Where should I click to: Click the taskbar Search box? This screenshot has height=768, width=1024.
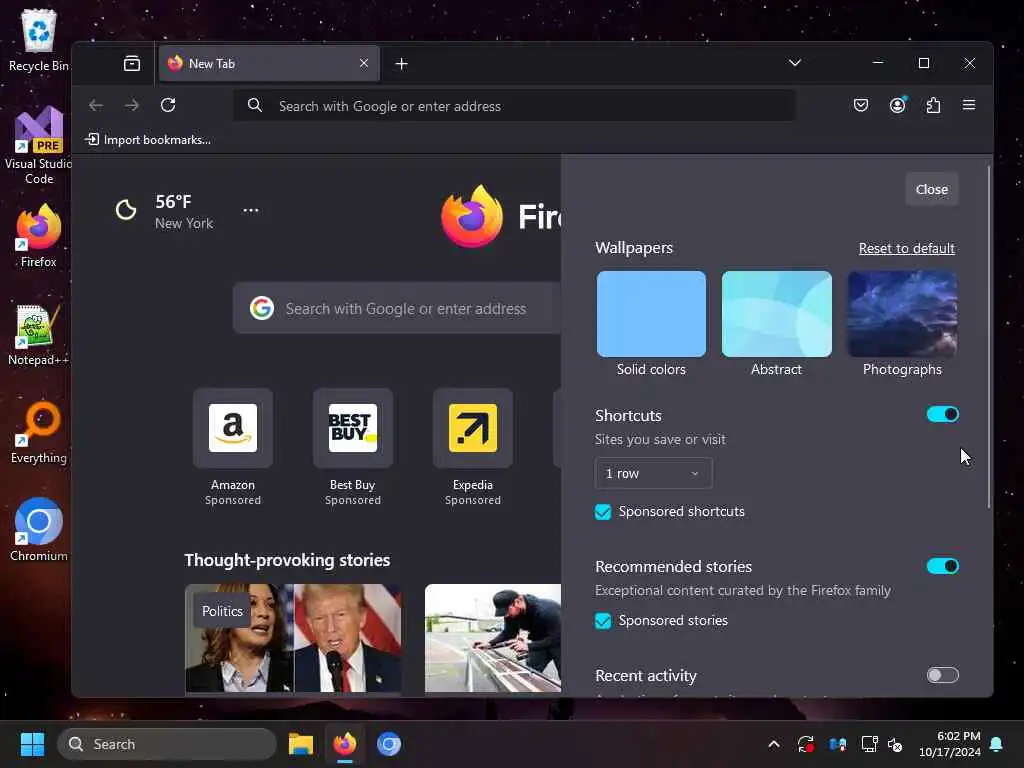click(167, 744)
